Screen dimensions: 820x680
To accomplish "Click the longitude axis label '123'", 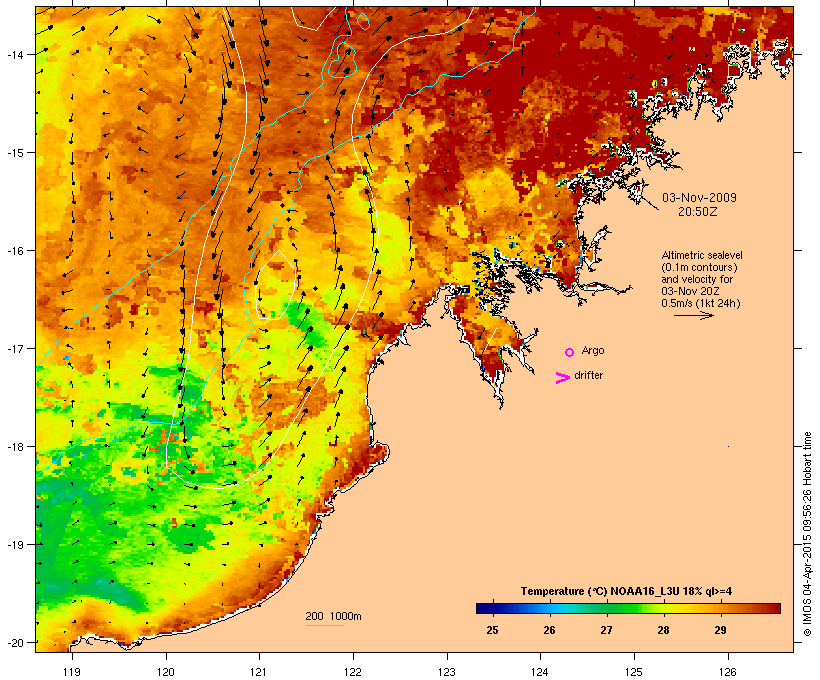I will 447,672.
